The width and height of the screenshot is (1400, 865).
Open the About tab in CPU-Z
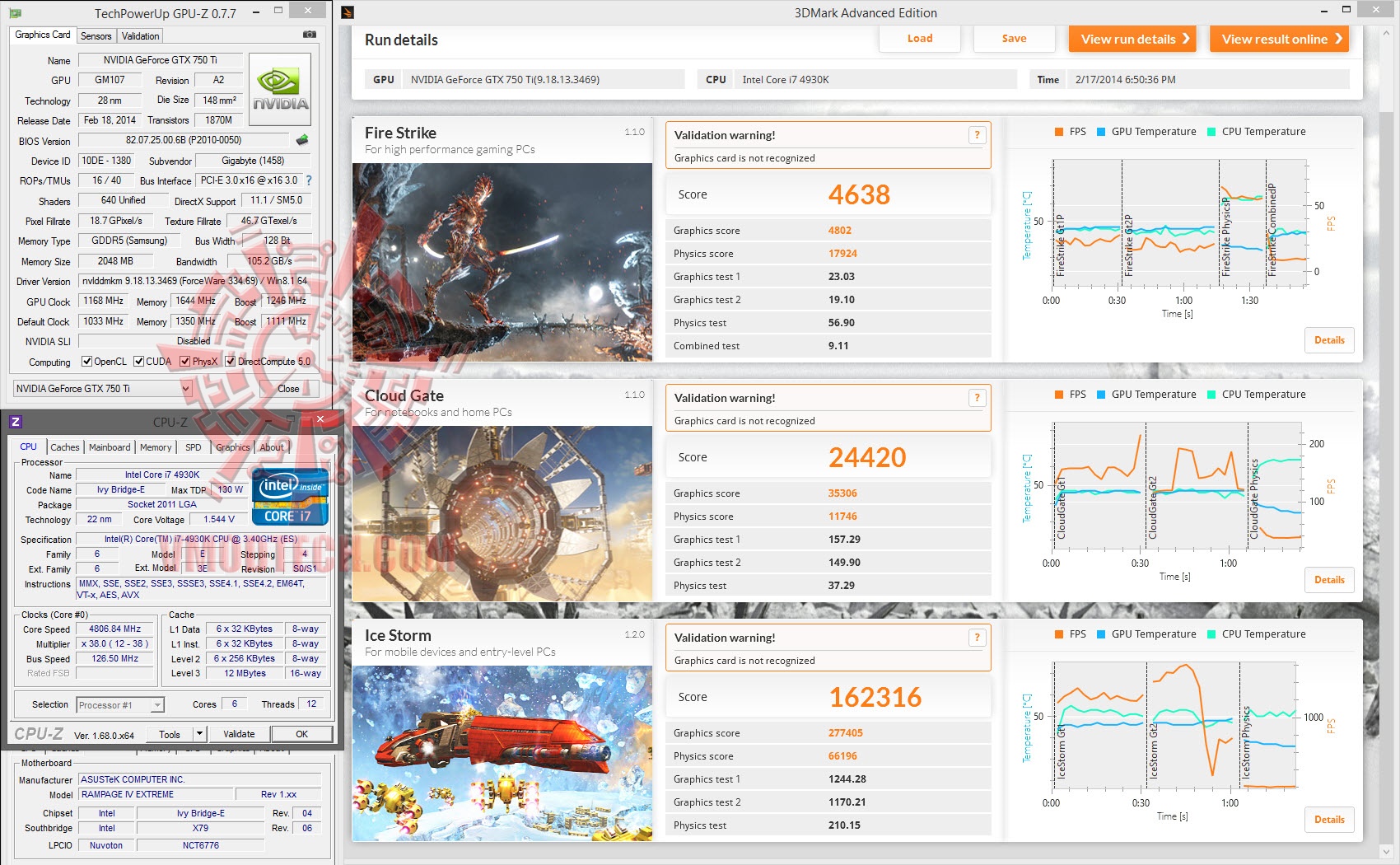click(x=272, y=447)
